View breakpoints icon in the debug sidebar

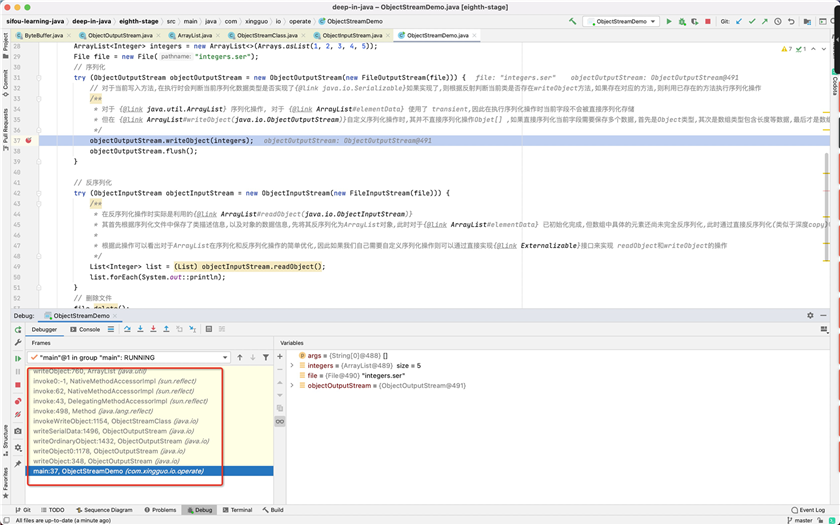tap(18, 401)
